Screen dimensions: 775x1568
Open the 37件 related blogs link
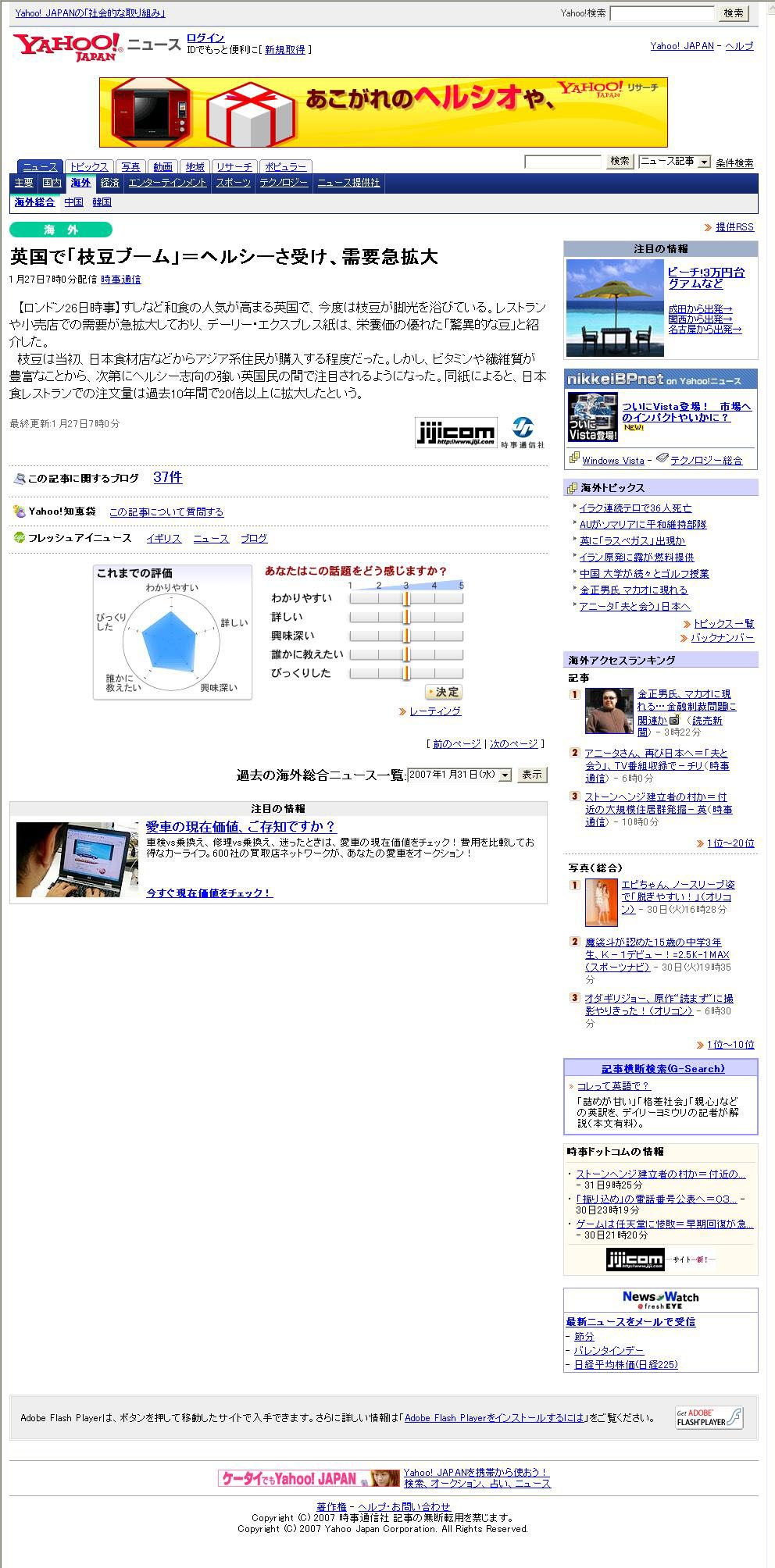[168, 477]
